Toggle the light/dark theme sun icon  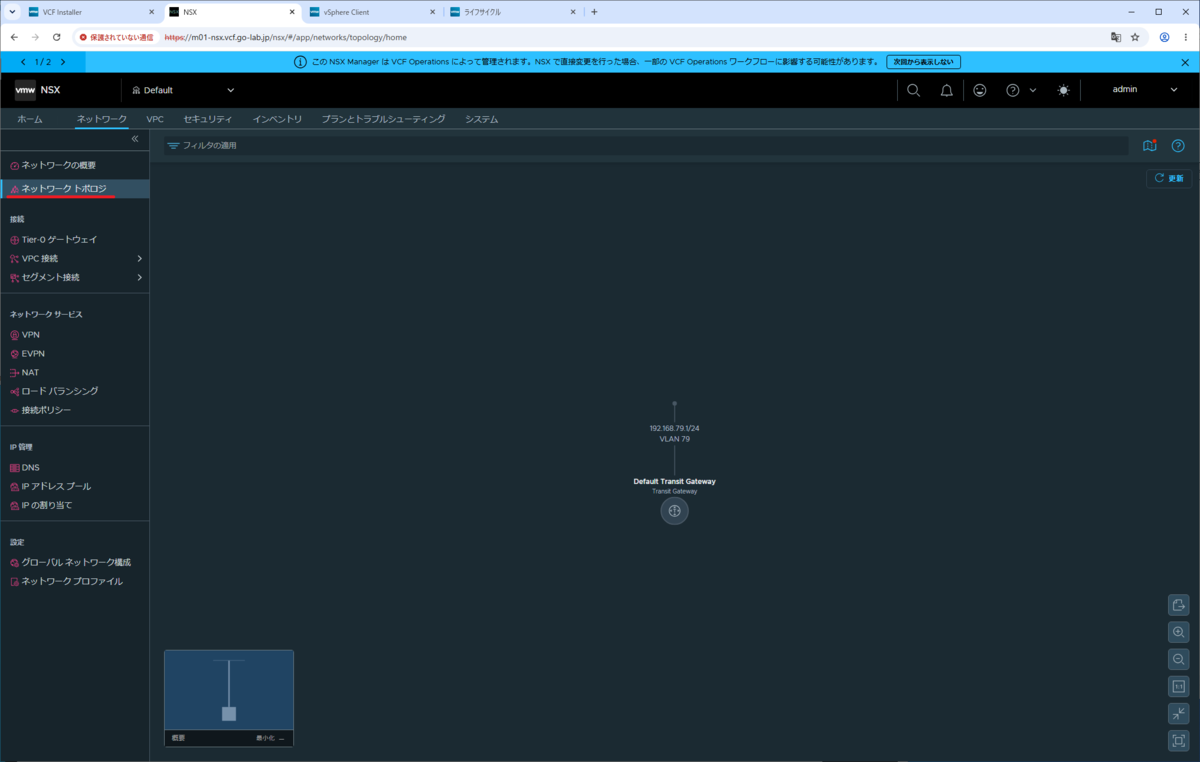pos(1063,90)
